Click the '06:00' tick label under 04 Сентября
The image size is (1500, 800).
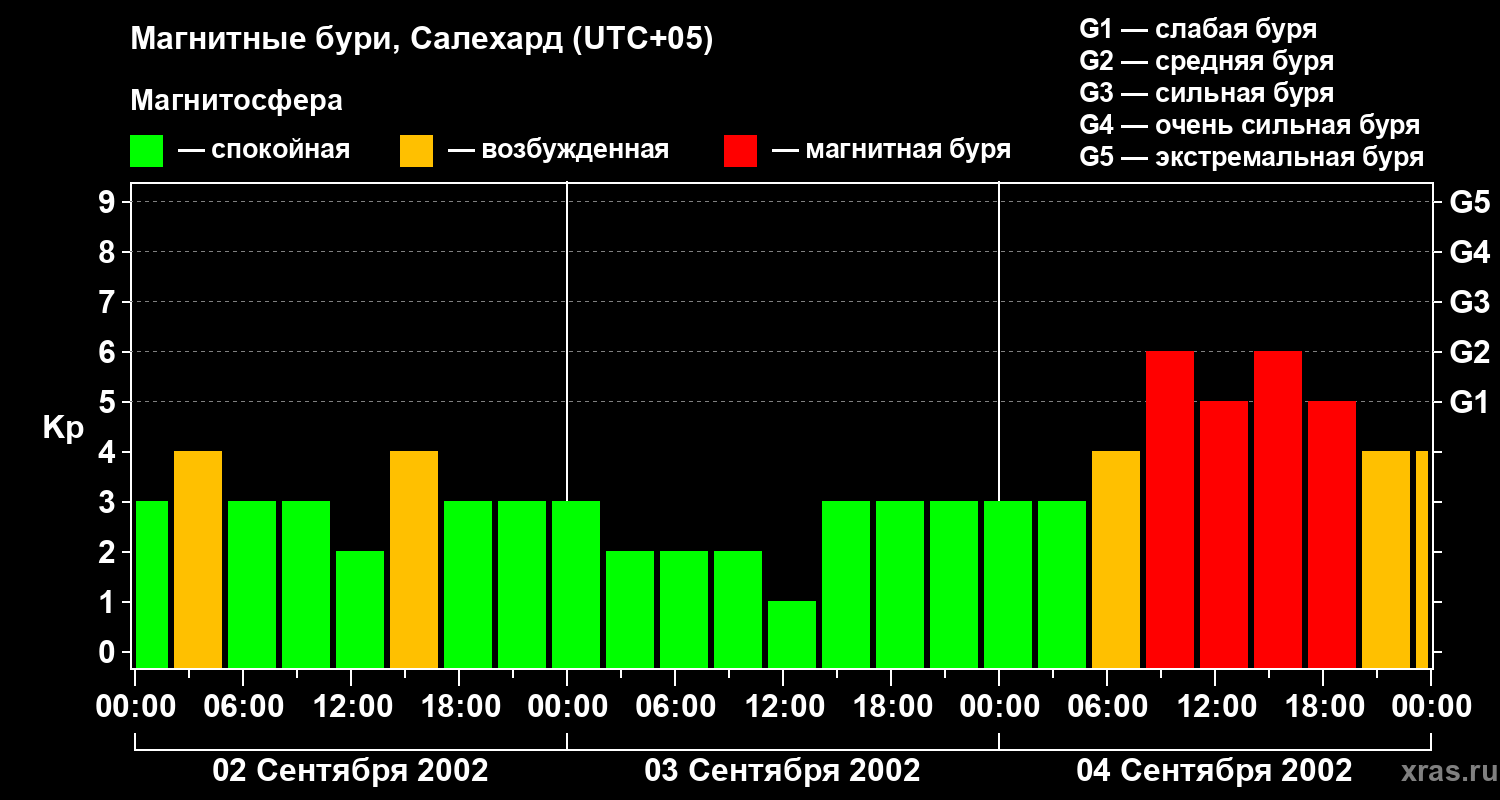[x=1107, y=707]
